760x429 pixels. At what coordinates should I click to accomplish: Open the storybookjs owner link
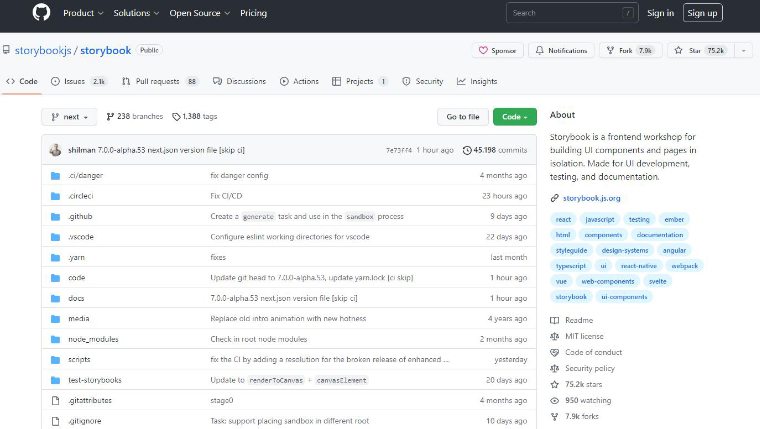[43, 50]
